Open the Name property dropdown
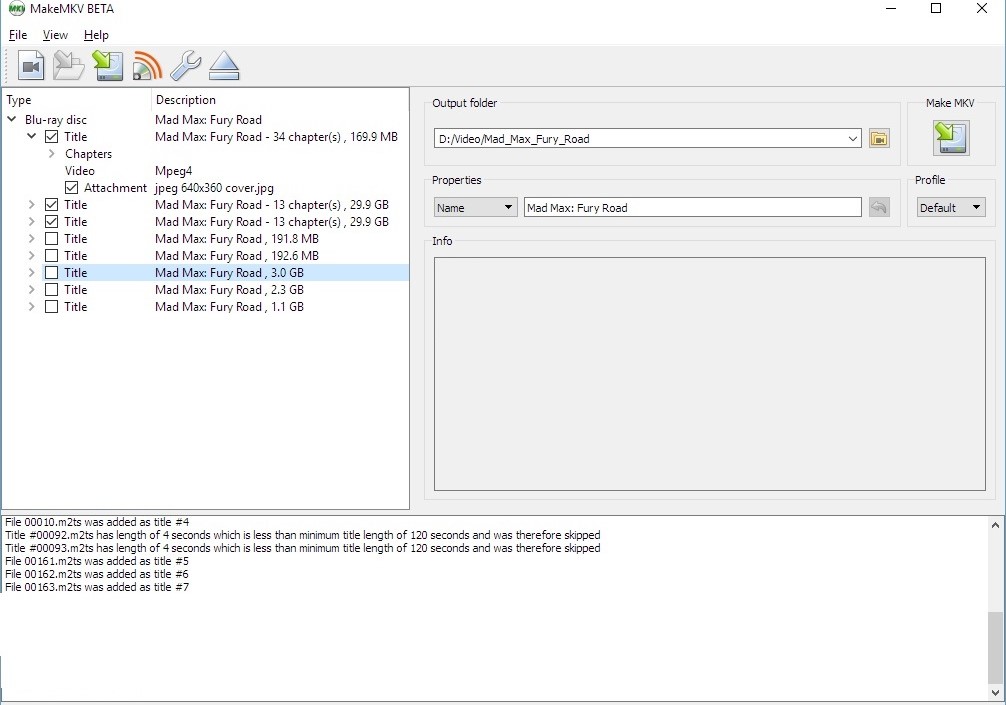The image size is (1006, 705). pyautogui.click(x=475, y=207)
